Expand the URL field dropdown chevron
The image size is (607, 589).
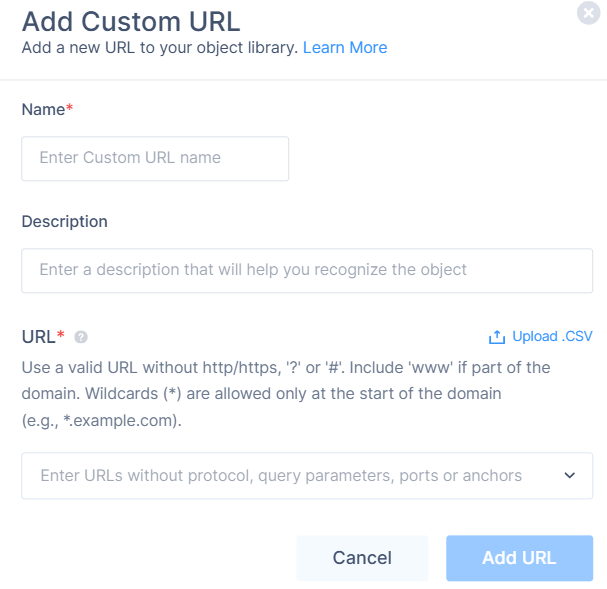[x=570, y=476]
